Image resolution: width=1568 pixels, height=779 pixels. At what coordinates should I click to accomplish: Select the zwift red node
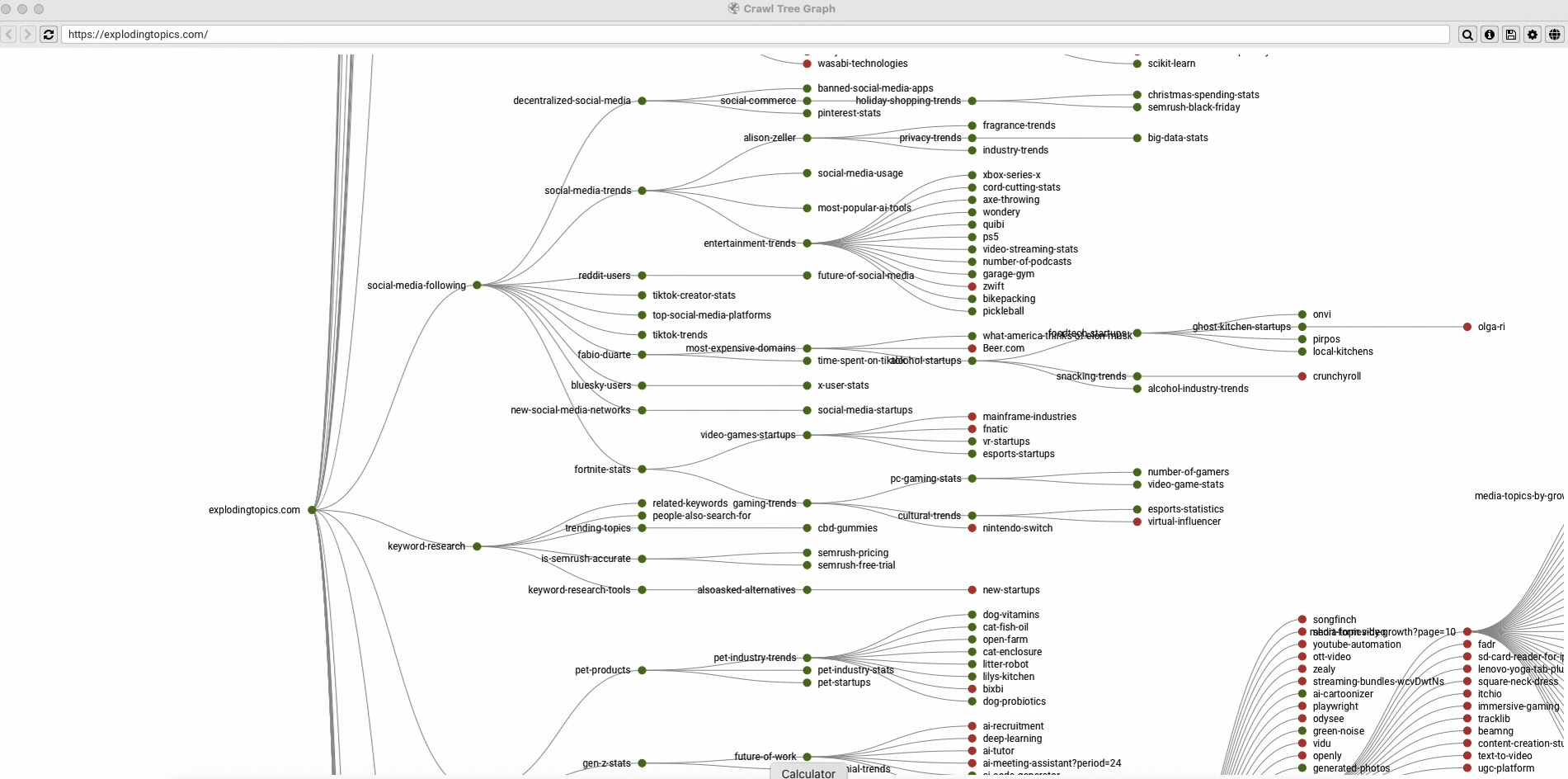pos(972,286)
